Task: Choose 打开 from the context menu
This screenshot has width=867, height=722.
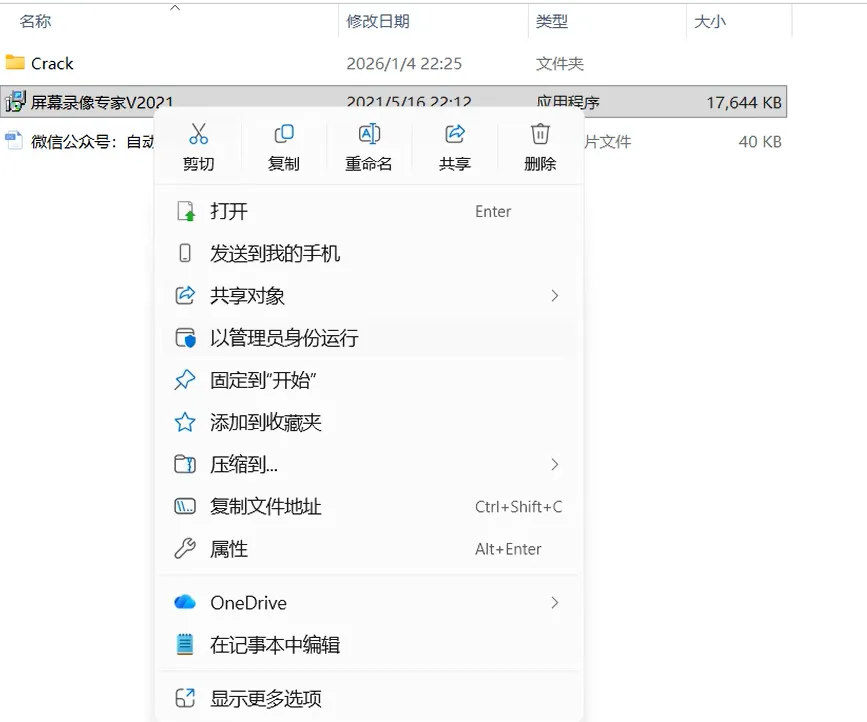Action: point(369,211)
